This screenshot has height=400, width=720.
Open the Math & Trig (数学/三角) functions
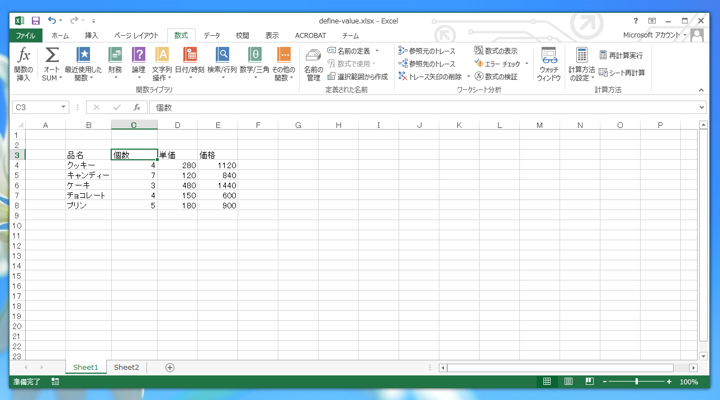click(254, 64)
